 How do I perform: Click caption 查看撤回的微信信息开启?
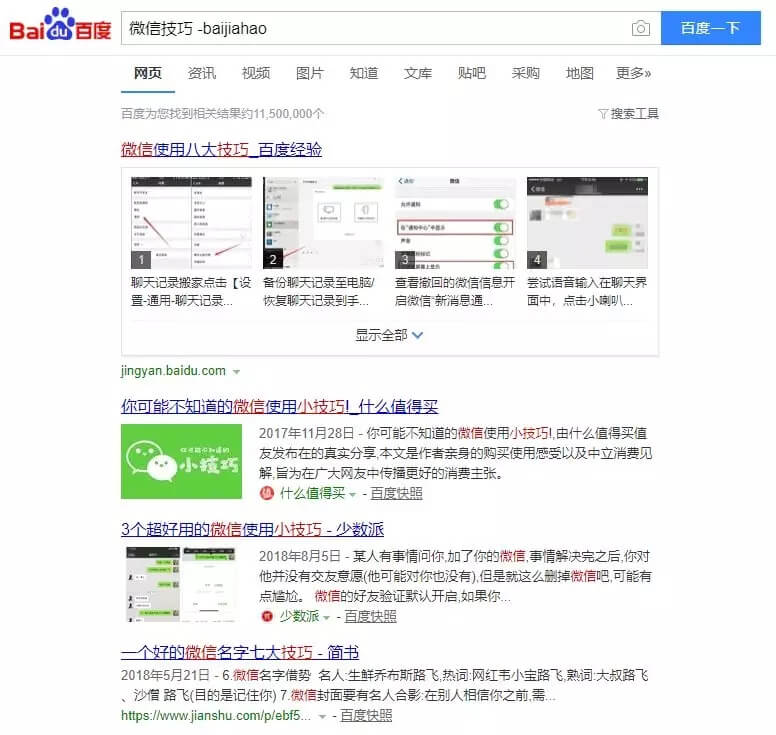tap(455, 292)
